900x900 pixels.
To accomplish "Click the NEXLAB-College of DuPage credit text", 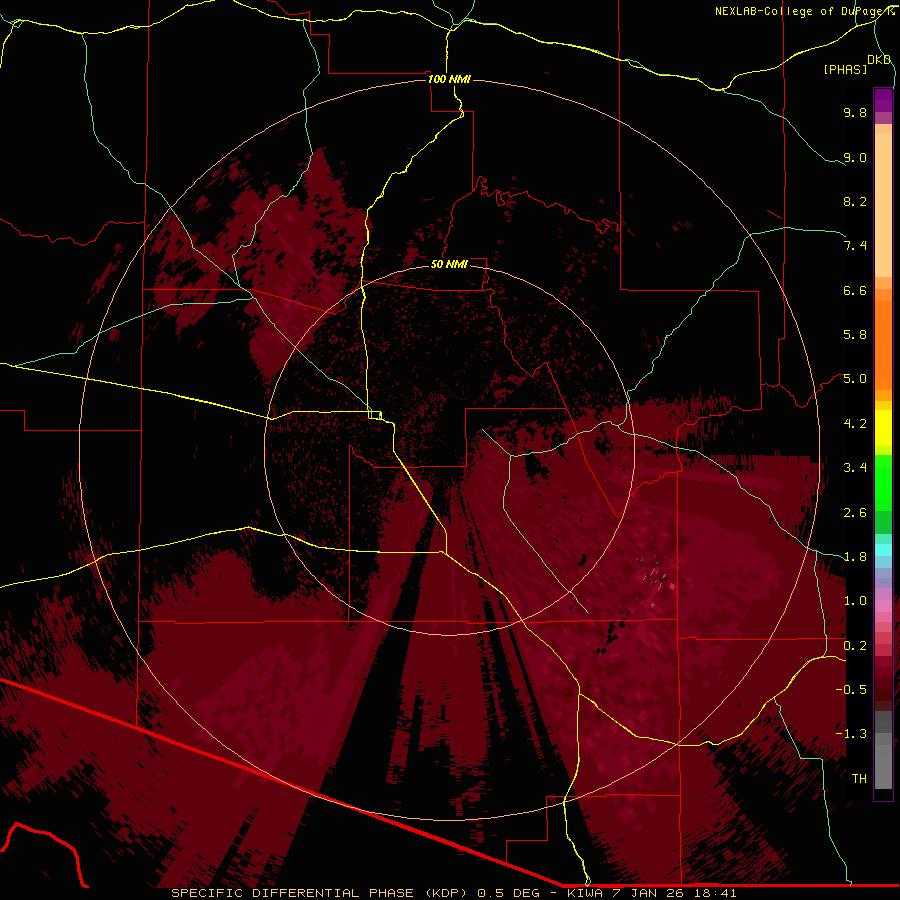I will pyautogui.click(x=805, y=11).
